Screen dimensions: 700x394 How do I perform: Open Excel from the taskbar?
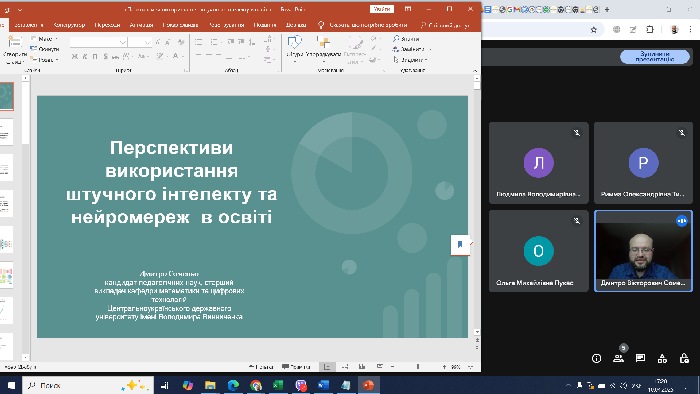278,385
